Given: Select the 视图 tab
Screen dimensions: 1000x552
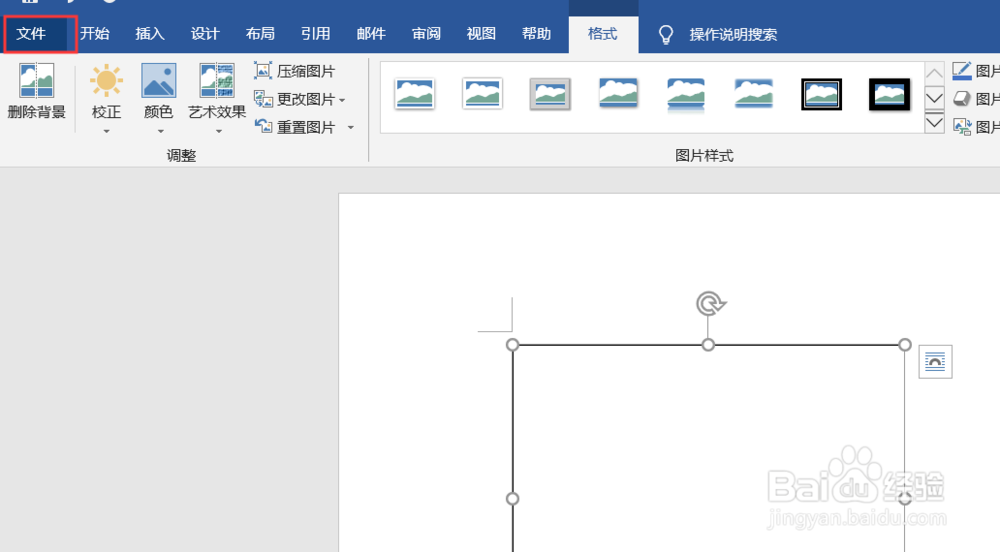Looking at the screenshot, I should 481,34.
